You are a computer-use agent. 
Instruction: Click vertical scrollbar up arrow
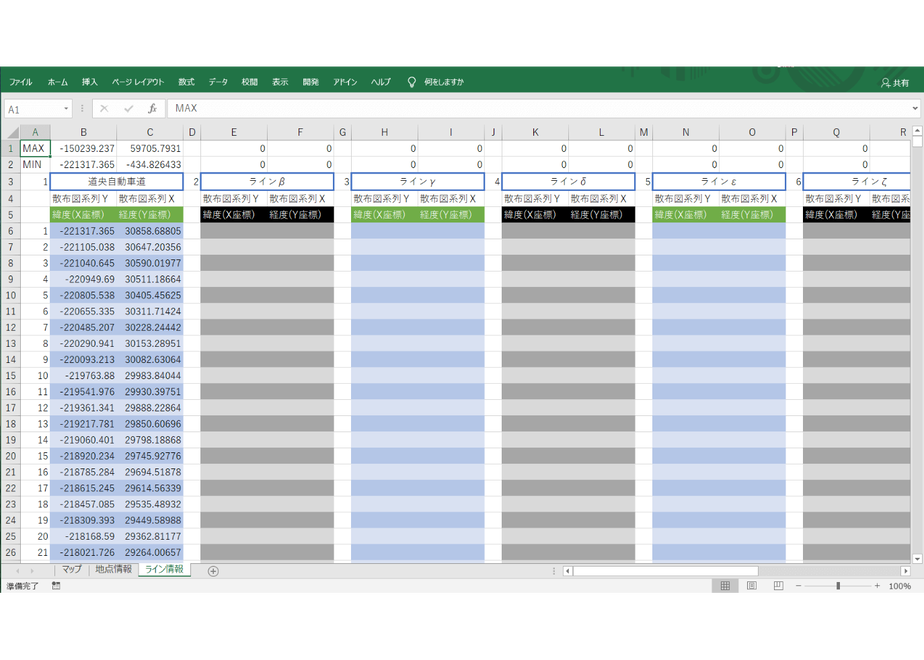coord(917,130)
